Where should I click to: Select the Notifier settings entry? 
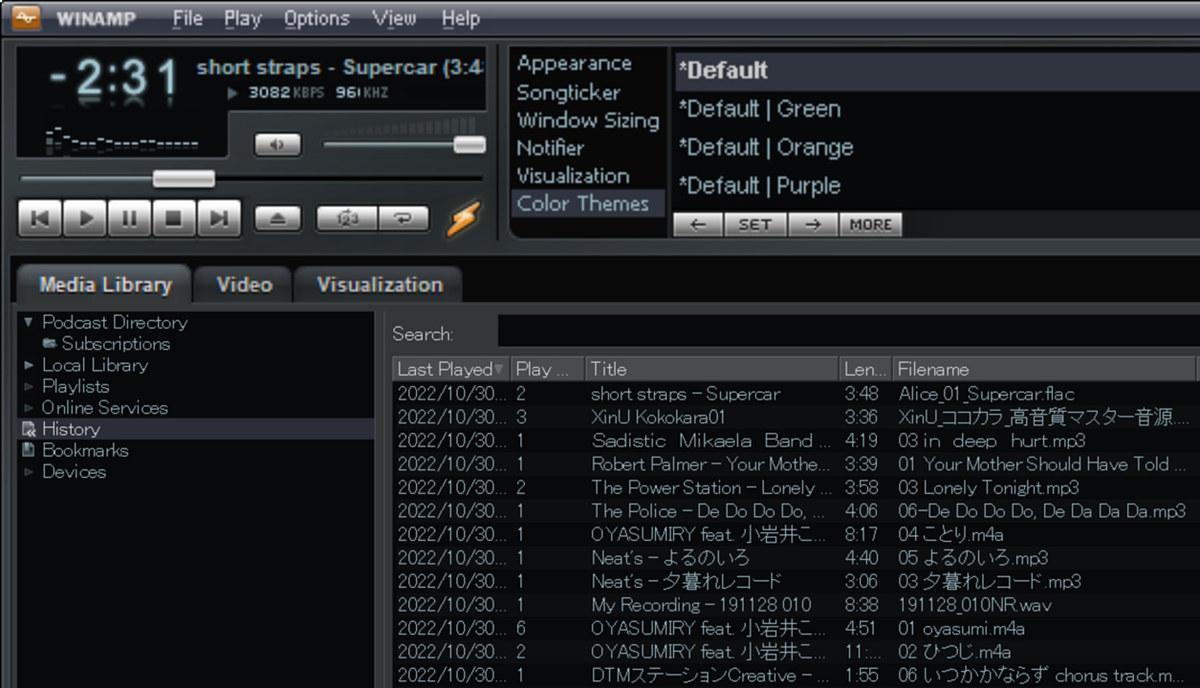coord(550,148)
